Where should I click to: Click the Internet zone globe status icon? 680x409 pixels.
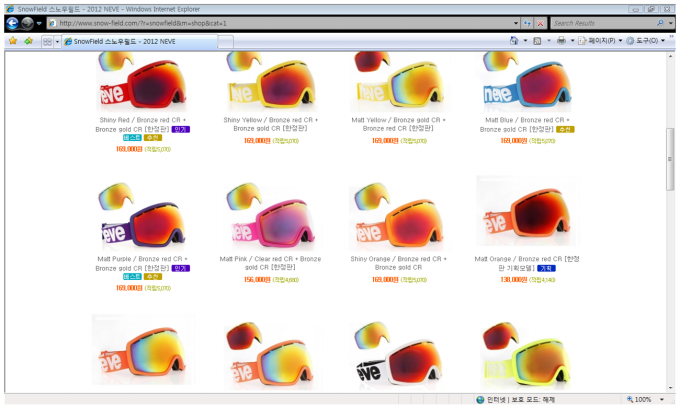[480, 399]
